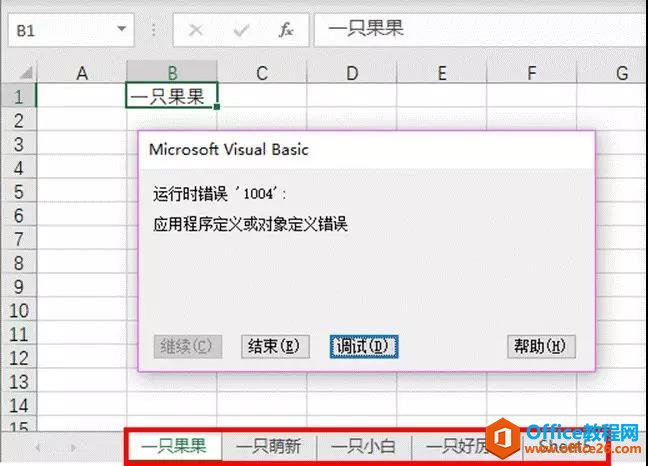The width and height of the screenshot is (648, 466).
Task: Click the Name Box showing B1
Action: pos(71,30)
